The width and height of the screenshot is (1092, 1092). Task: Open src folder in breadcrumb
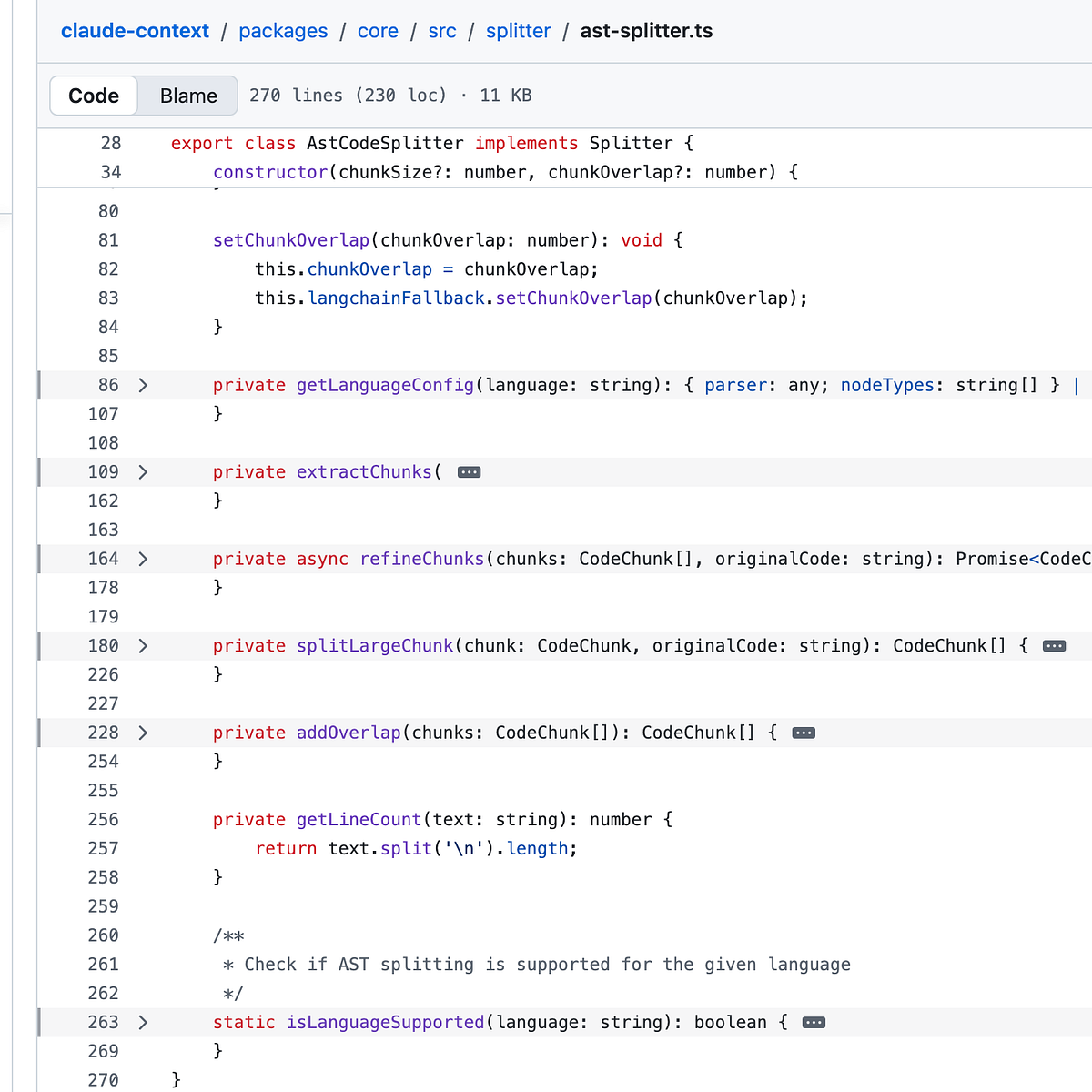click(442, 31)
